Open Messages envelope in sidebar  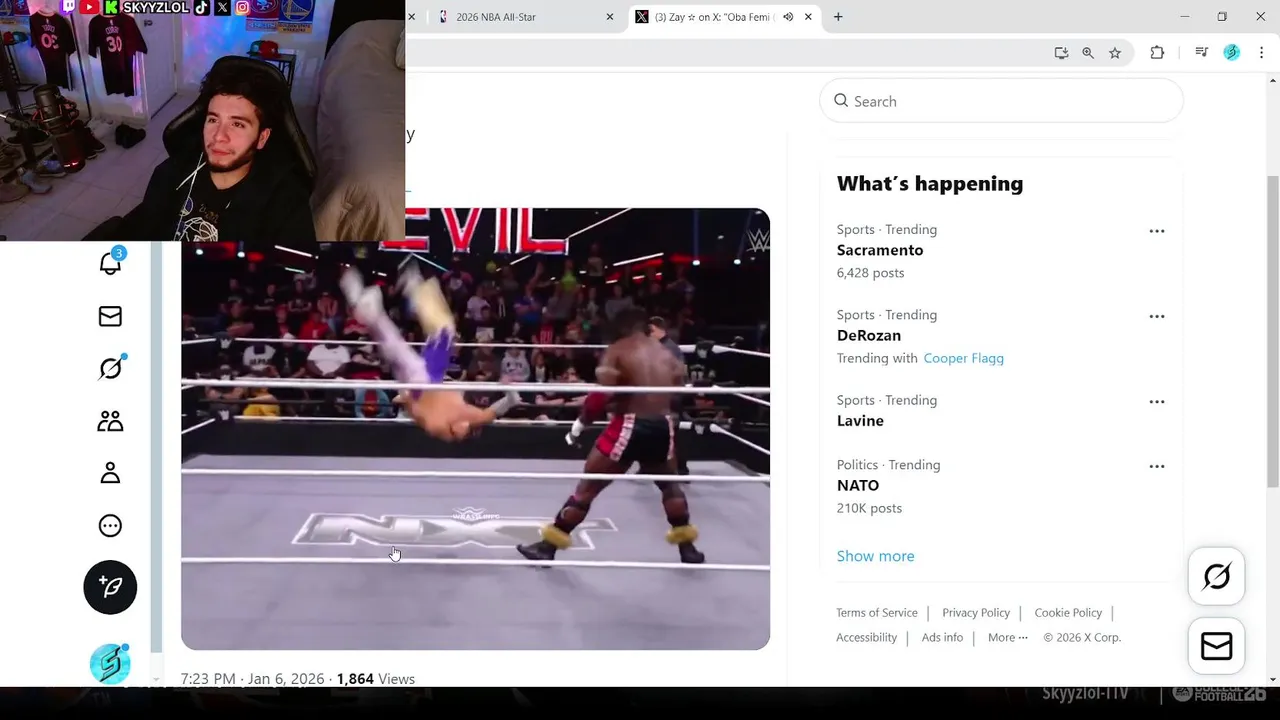110,316
